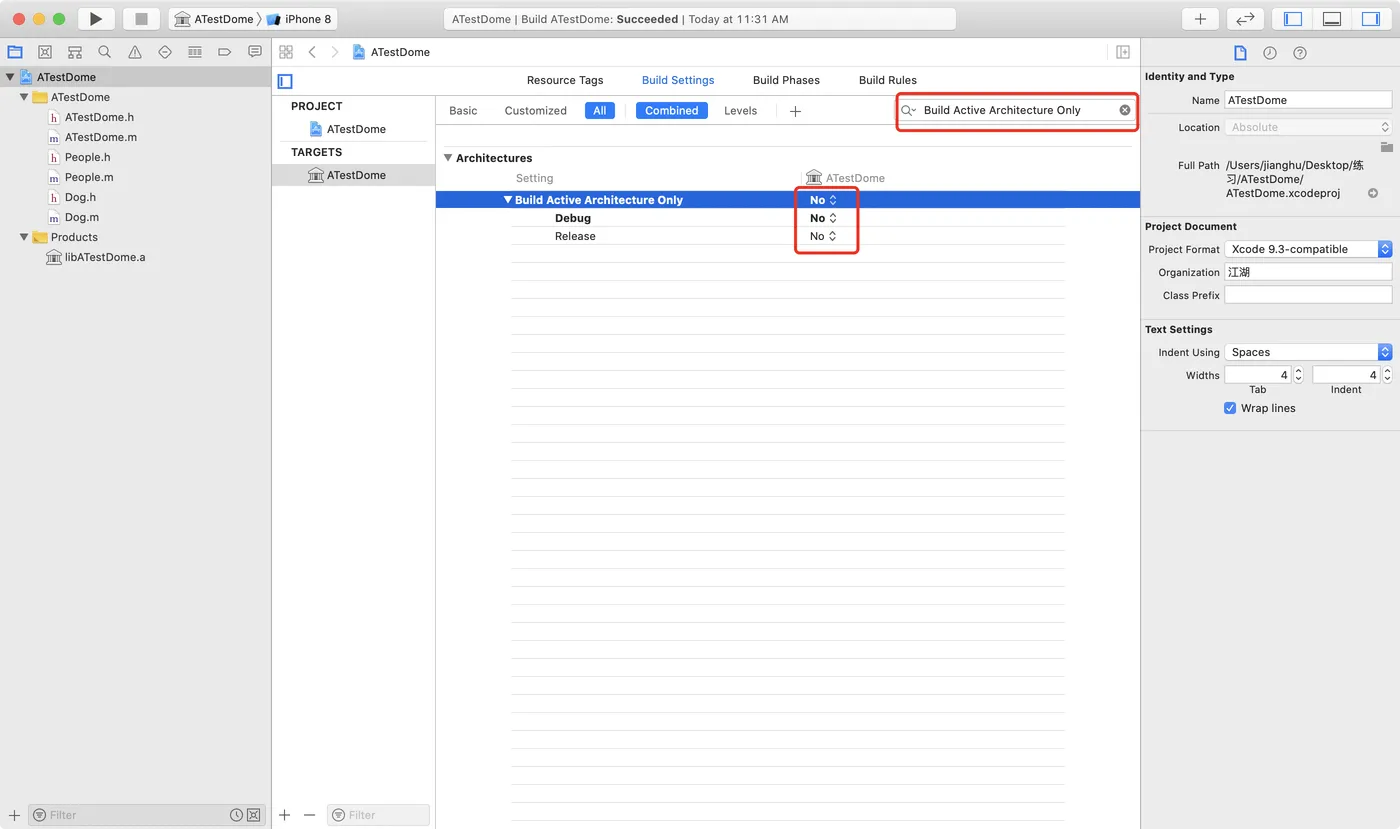Select the Project navigator folder icon
The image size is (1400, 829).
tap(15, 52)
